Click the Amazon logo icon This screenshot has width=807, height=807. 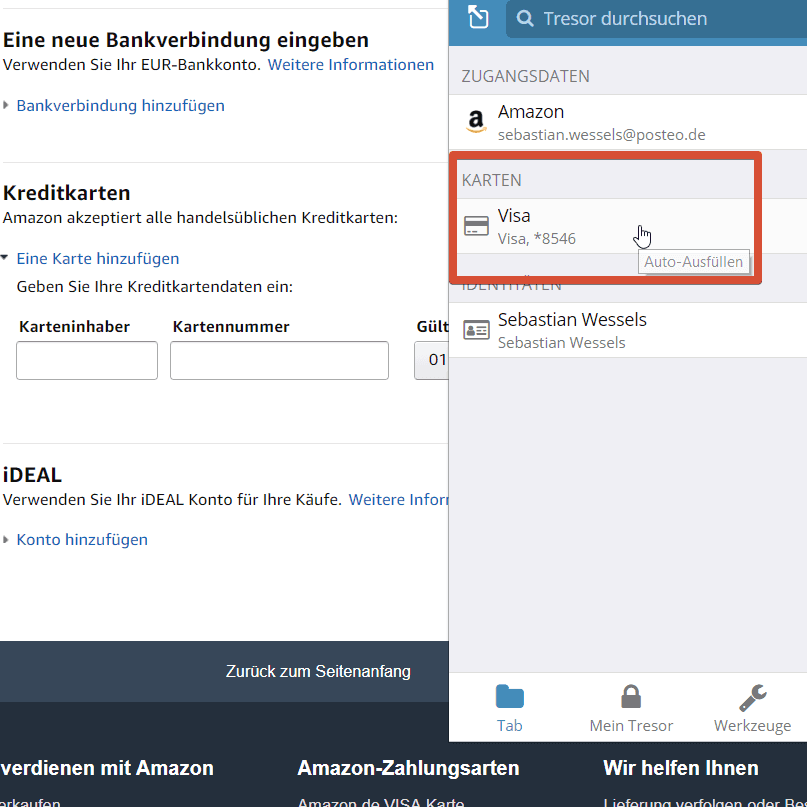(x=476, y=122)
